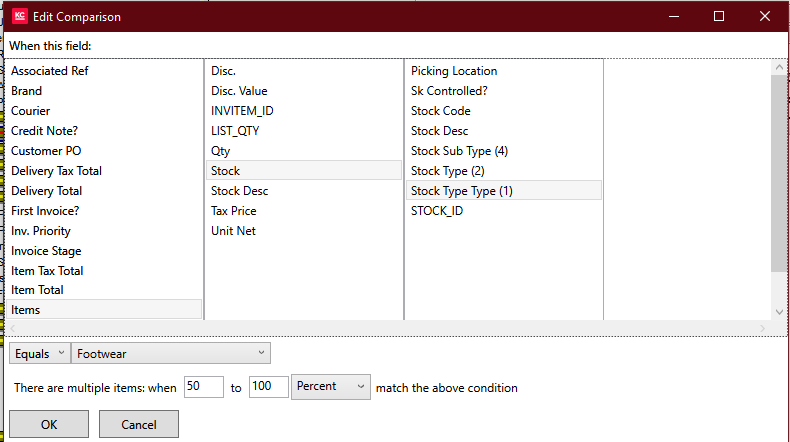This screenshot has height=442, width=790.
Task: Click the Cancel button
Action: tap(139, 424)
